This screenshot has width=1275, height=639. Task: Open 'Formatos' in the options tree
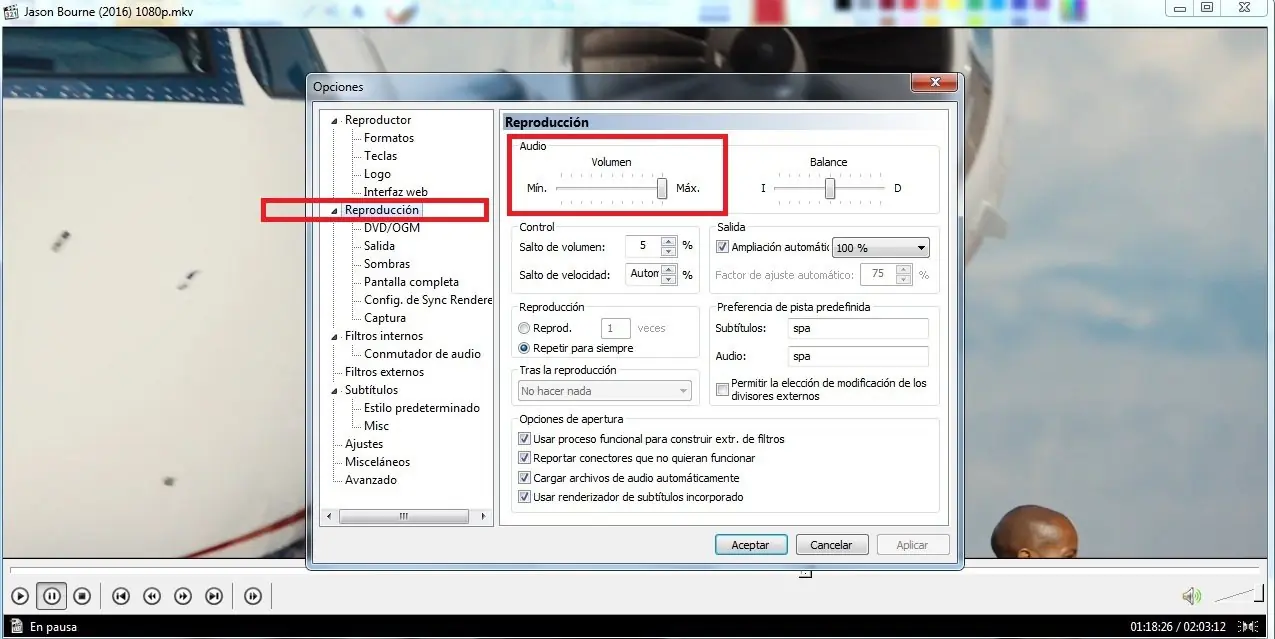[x=389, y=138]
